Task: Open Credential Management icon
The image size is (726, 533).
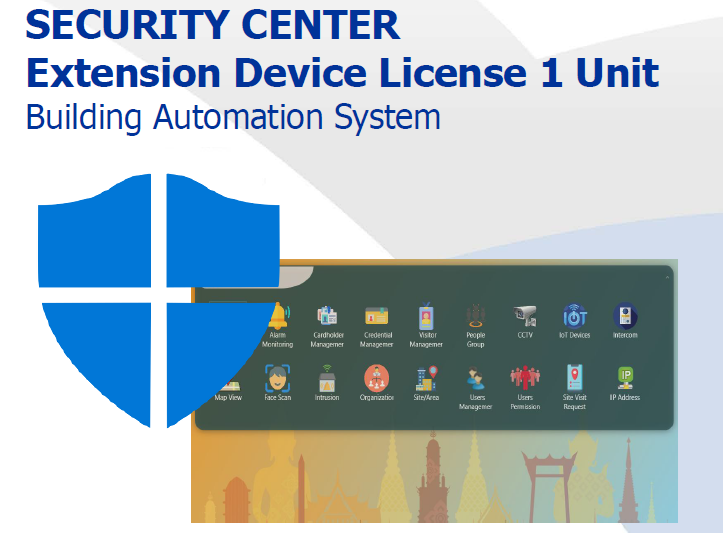Action: click(x=376, y=318)
